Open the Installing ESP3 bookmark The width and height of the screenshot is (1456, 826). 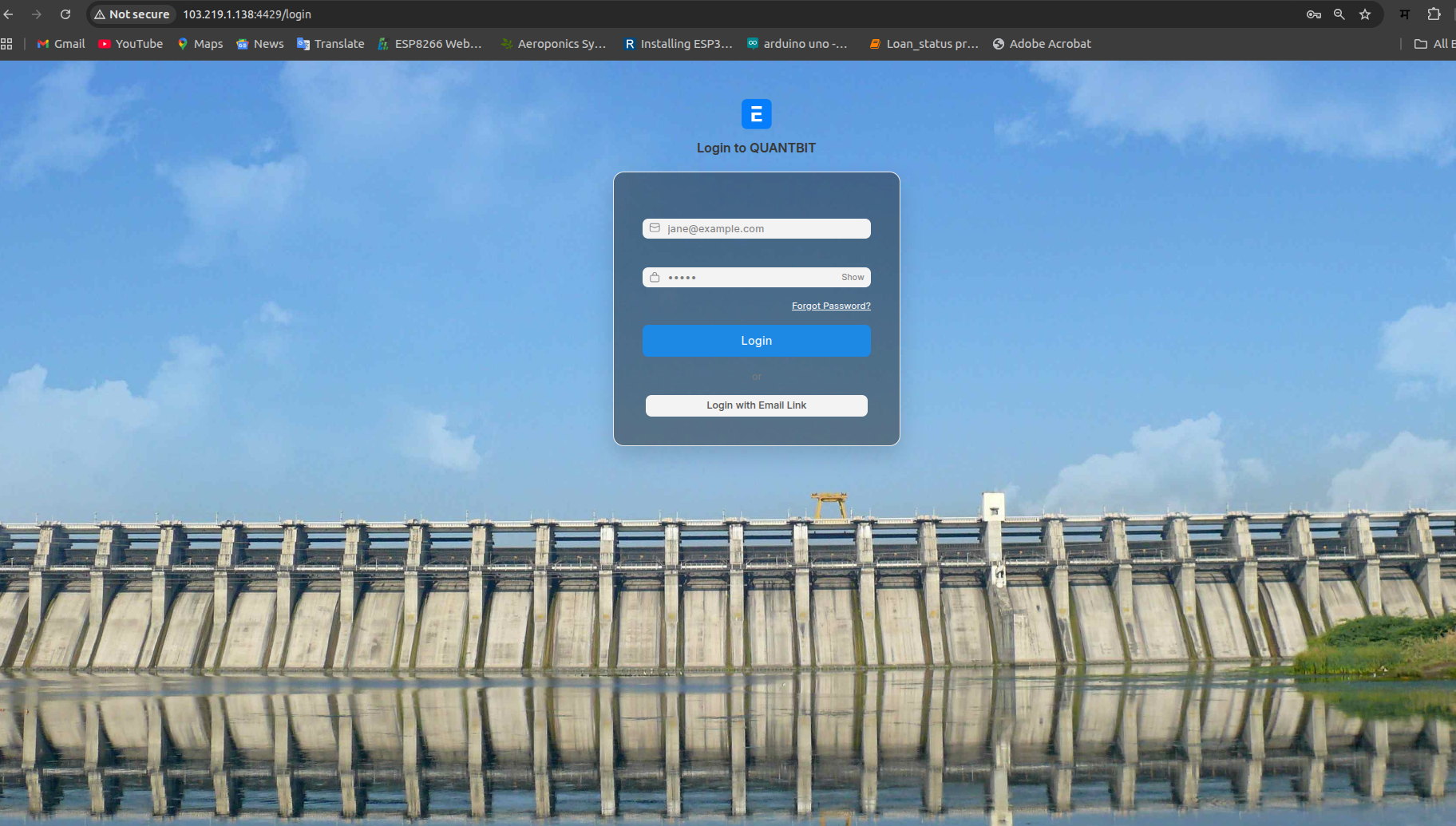tap(678, 43)
